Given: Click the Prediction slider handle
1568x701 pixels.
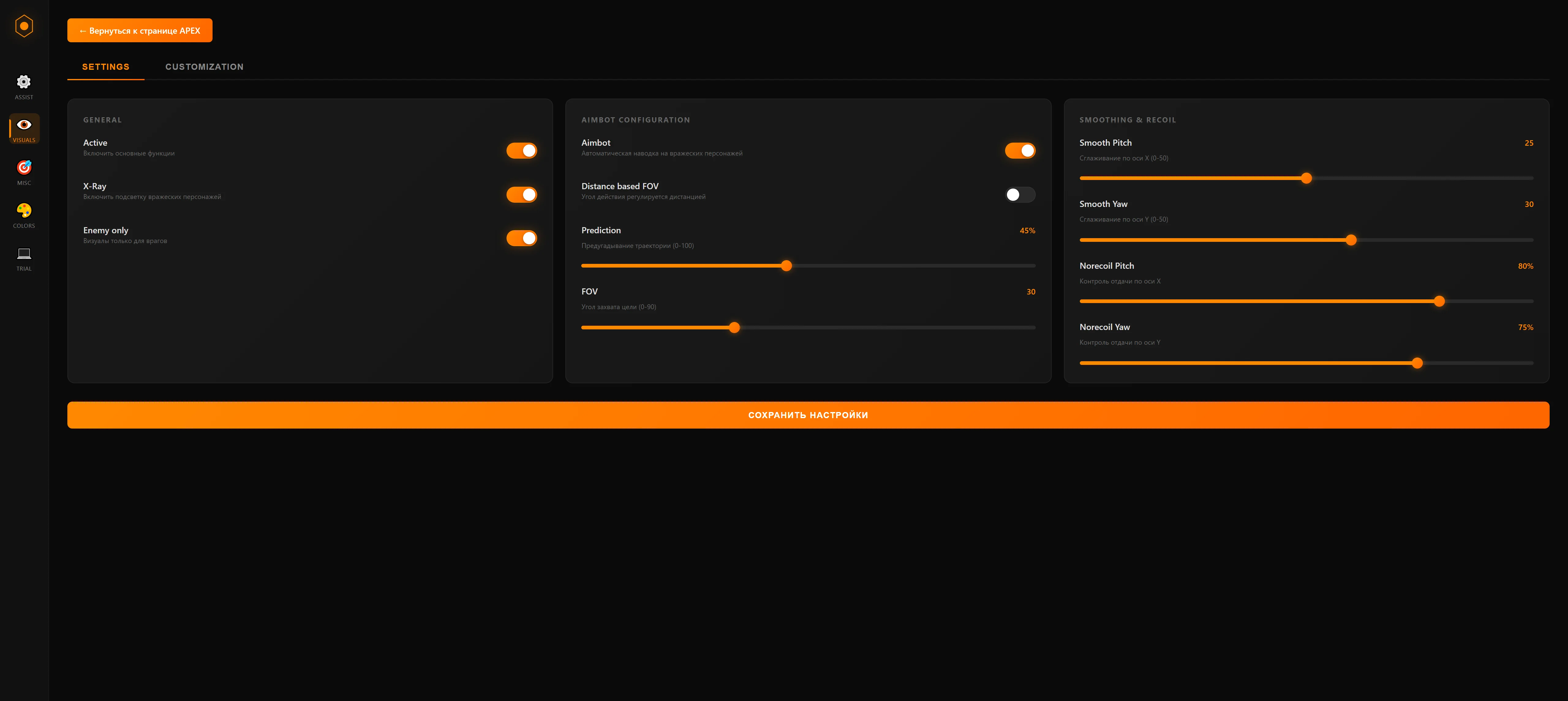Looking at the screenshot, I should (786, 266).
